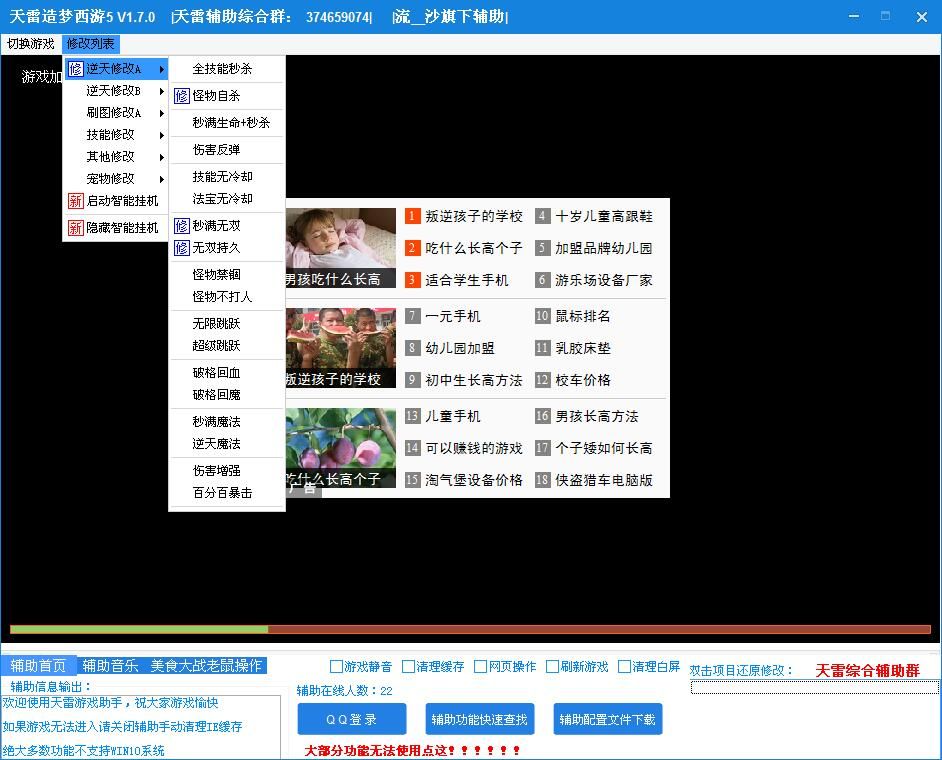Click the 修 icon next to 无双持久
Screen dimensions: 942x760
(182, 247)
